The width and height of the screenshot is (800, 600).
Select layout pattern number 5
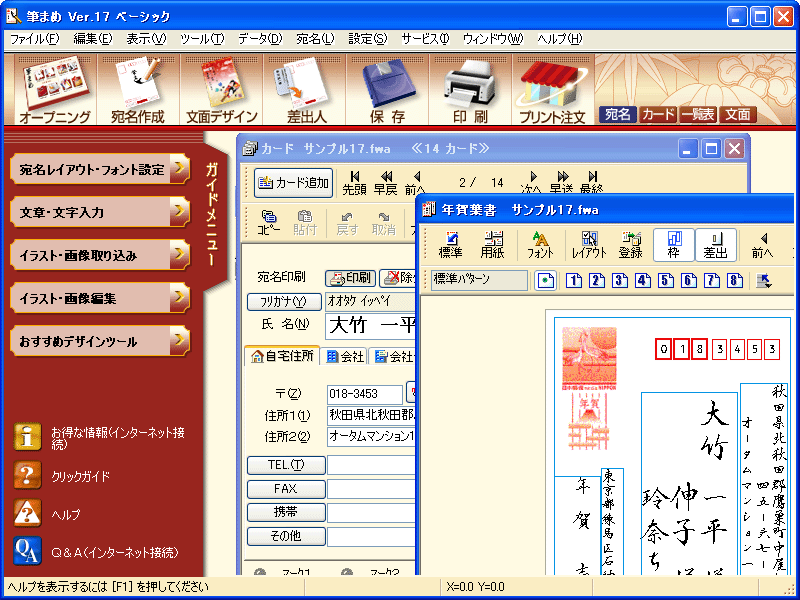pos(666,281)
